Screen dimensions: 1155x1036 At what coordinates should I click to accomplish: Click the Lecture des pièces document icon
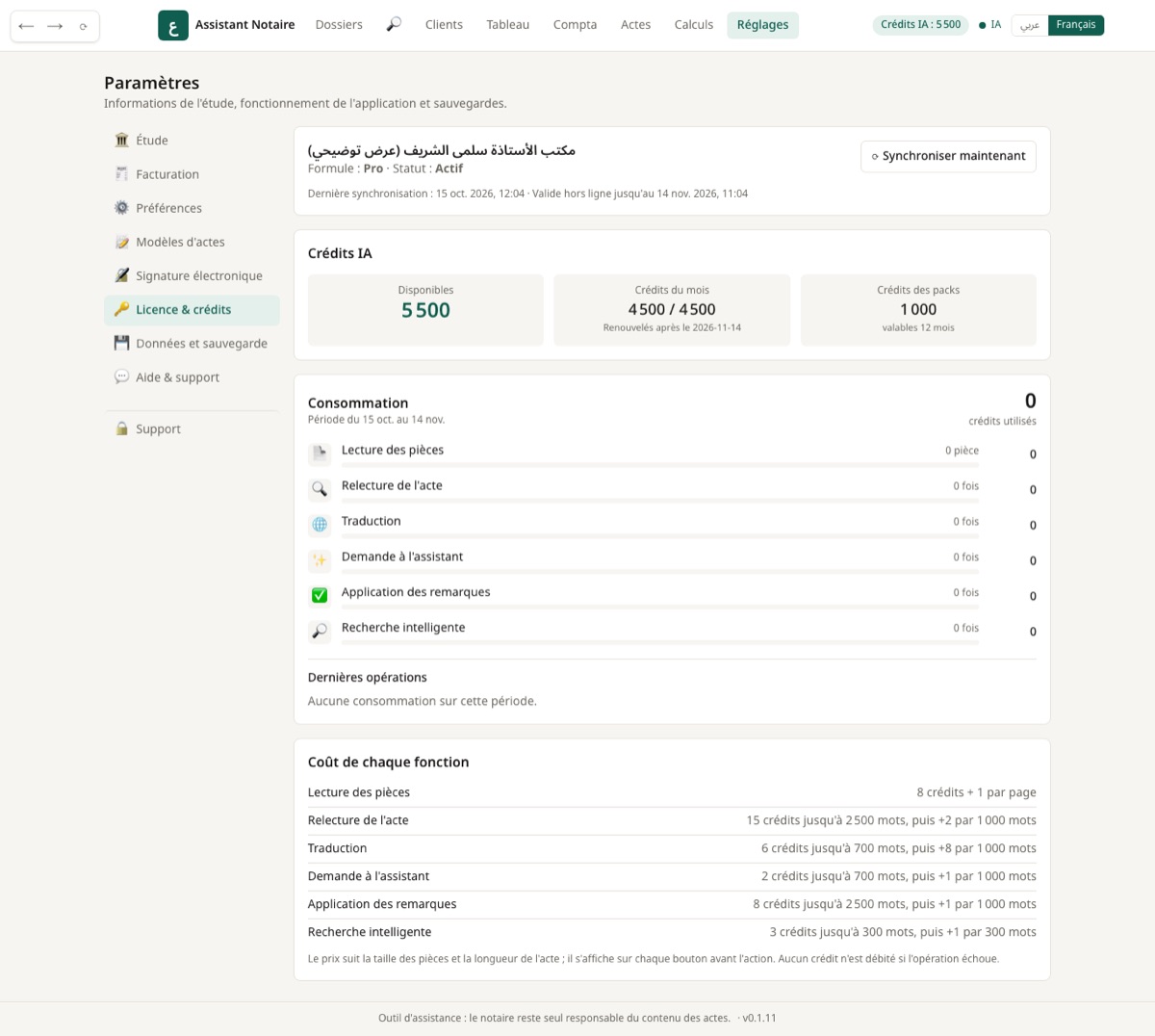click(320, 453)
